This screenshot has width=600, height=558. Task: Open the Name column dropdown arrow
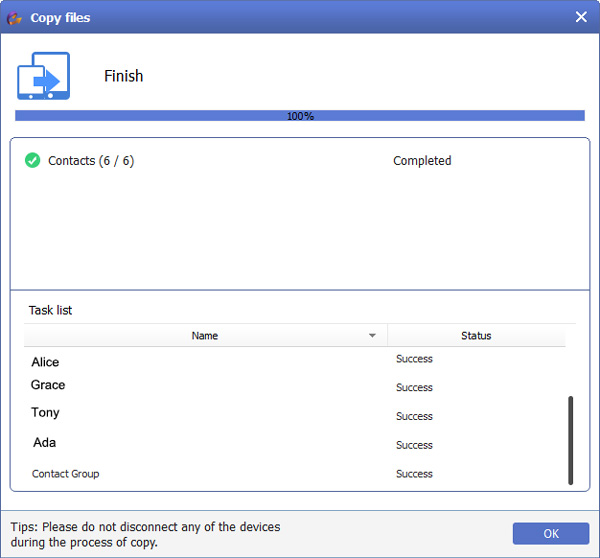coord(373,336)
